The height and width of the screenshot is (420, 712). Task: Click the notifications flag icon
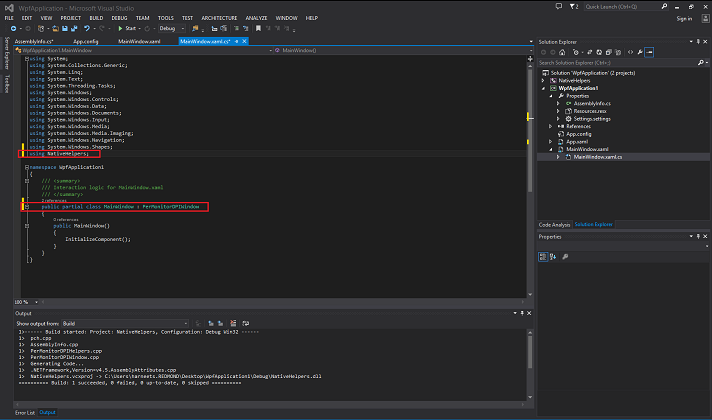click(574, 6)
